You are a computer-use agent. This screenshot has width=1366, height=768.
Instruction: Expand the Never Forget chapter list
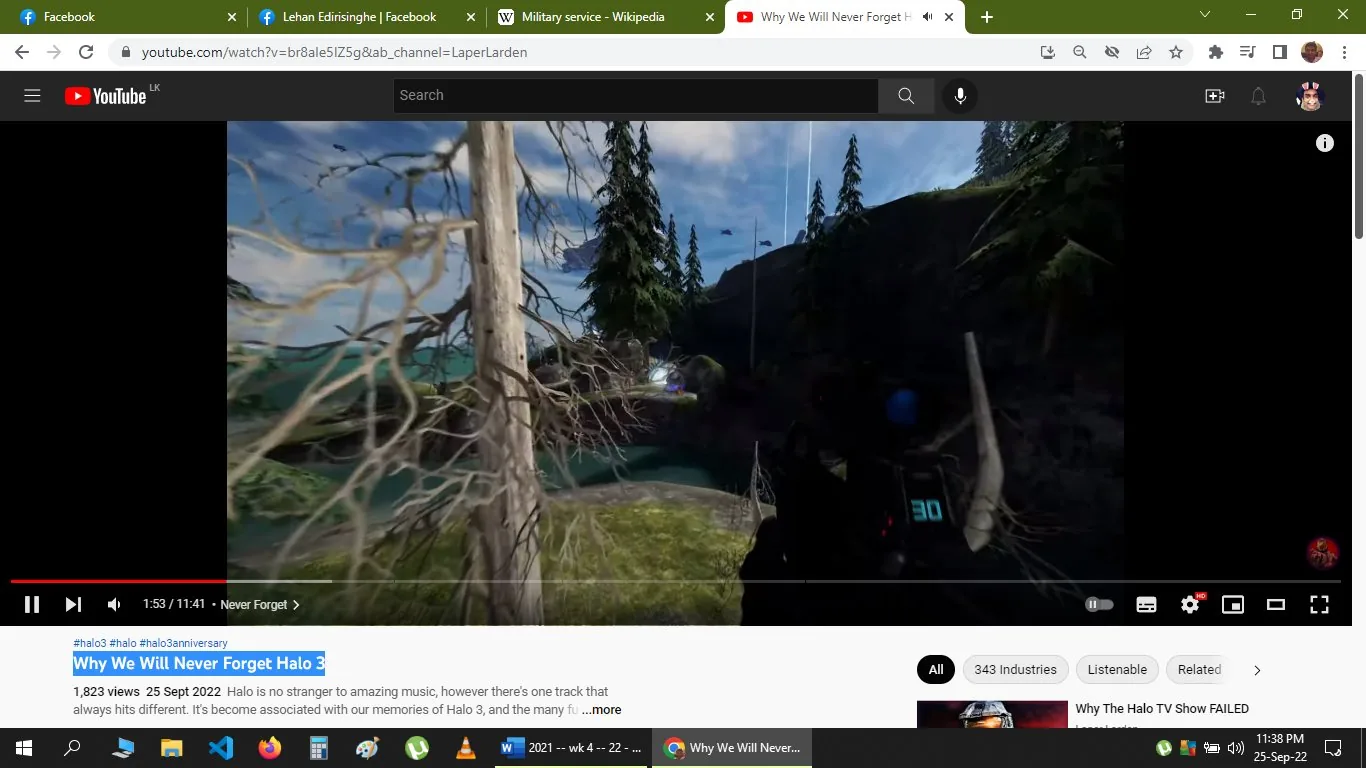click(295, 604)
